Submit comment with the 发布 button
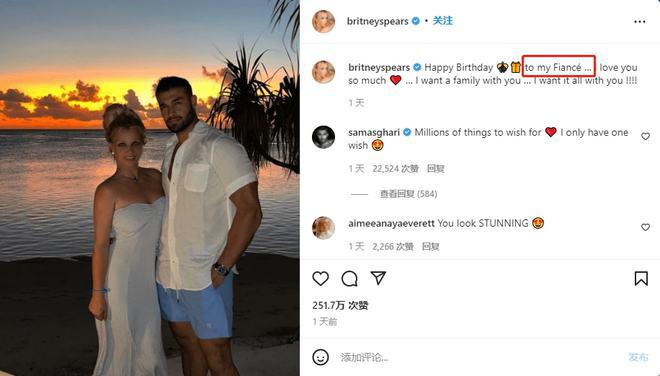 pyautogui.click(x=638, y=357)
